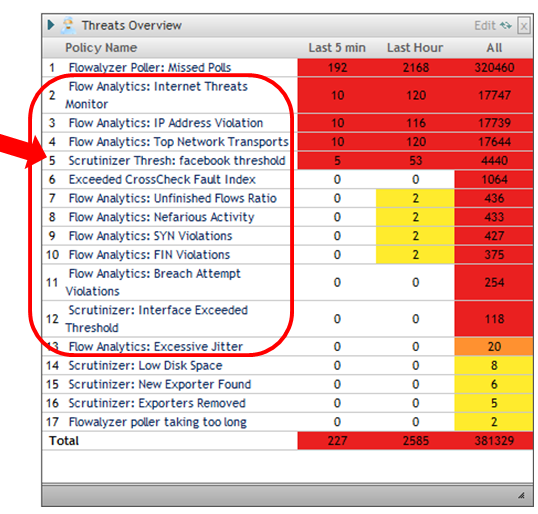
Task: Click the Threats Overview user avatar icon
Action: [69, 25]
